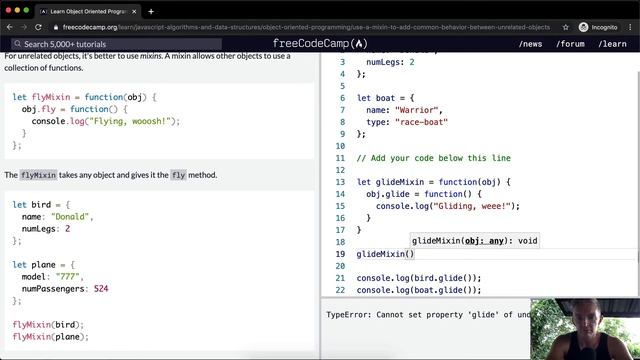Select the Learn Object Oriented Programming tab
The width and height of the screenshot is (640, 360).
tap(88, 11)
